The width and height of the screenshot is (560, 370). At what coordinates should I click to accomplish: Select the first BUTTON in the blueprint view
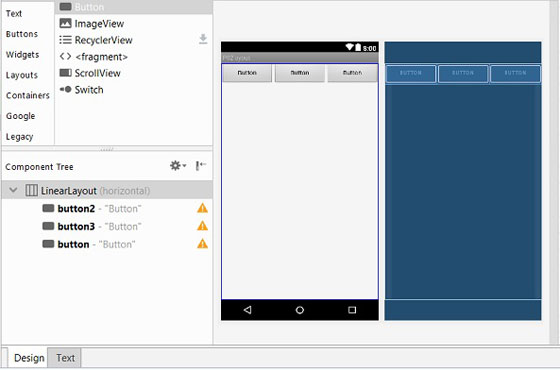[x=411, y=74]
